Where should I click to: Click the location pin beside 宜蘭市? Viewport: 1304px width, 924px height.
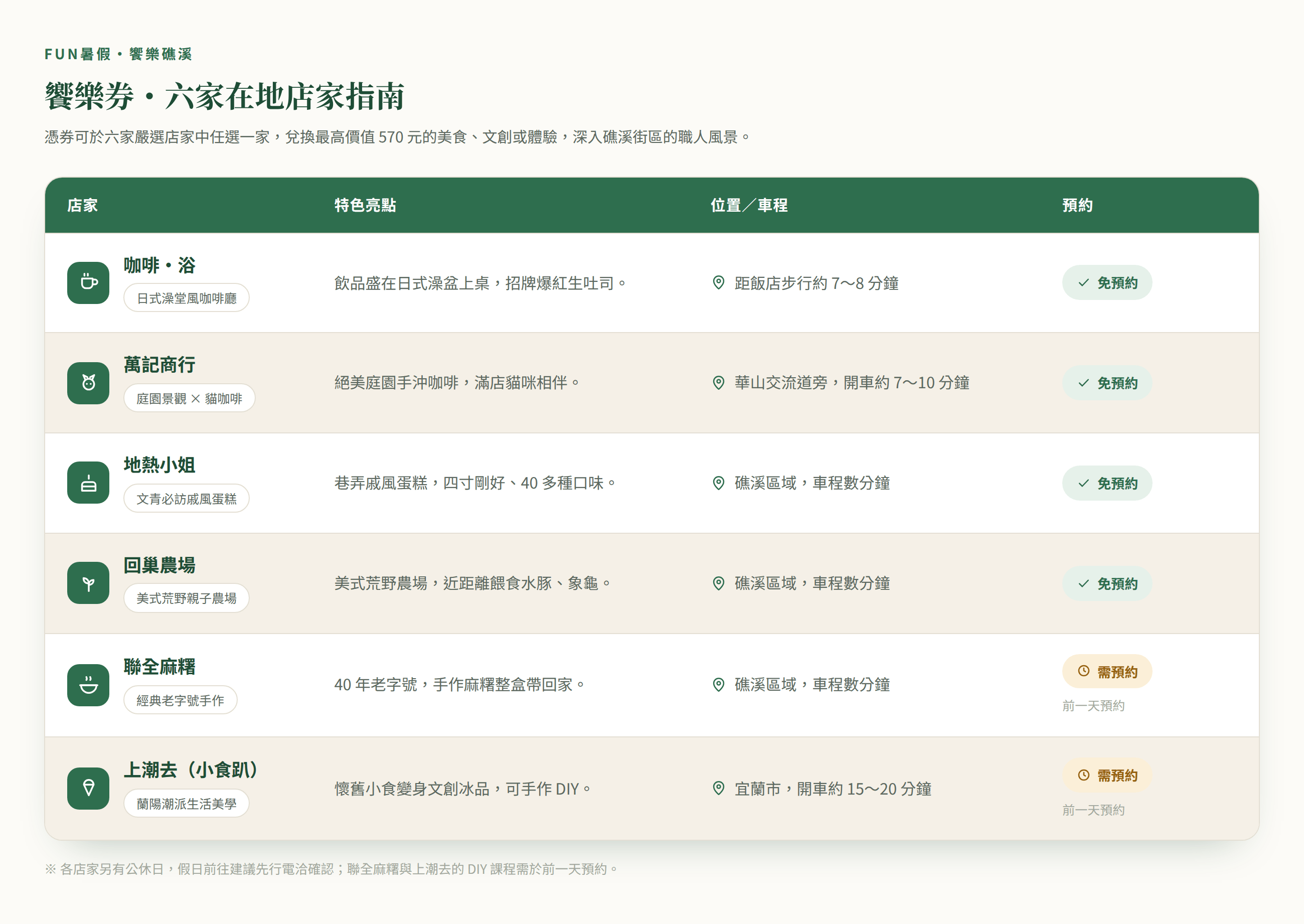[719, 789]
